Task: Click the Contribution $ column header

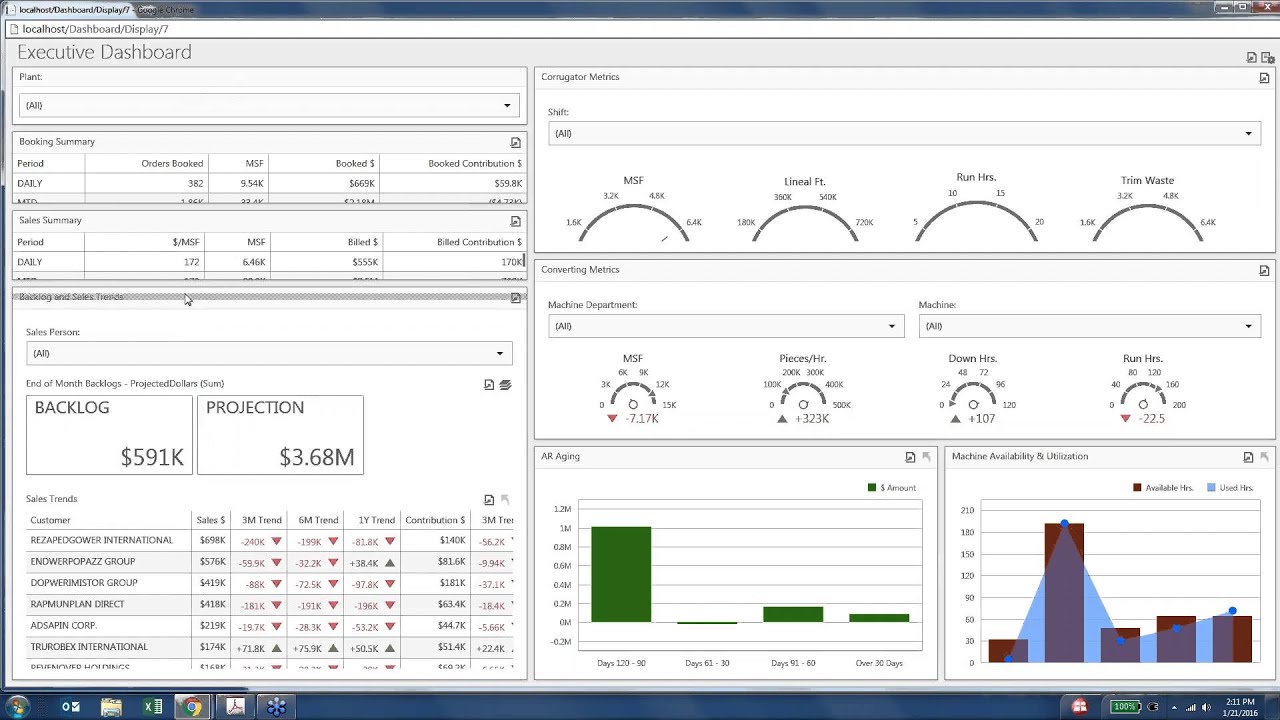Action: pos(435,520)
